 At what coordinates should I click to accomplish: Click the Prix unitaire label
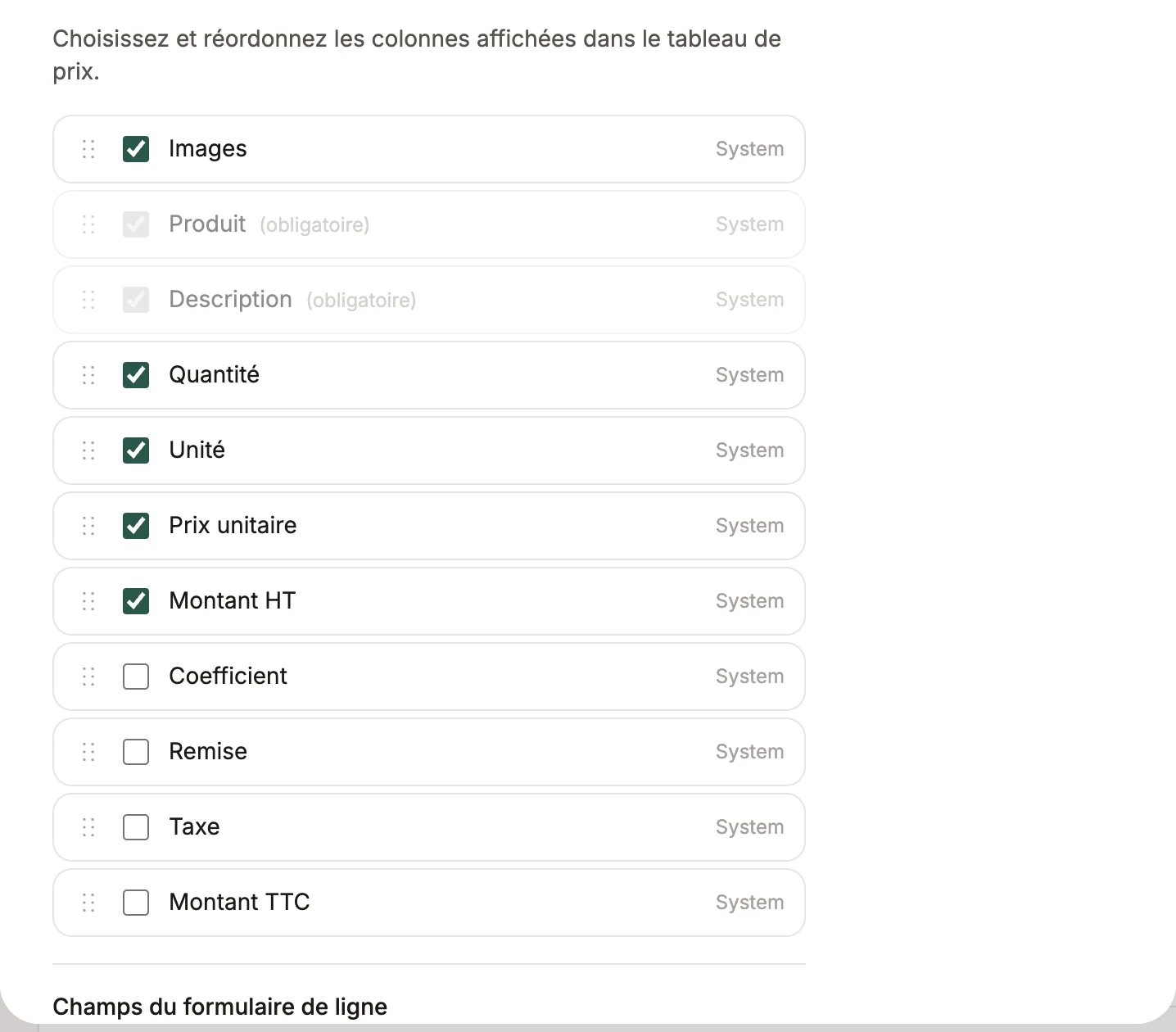click(x=233, y=526)
